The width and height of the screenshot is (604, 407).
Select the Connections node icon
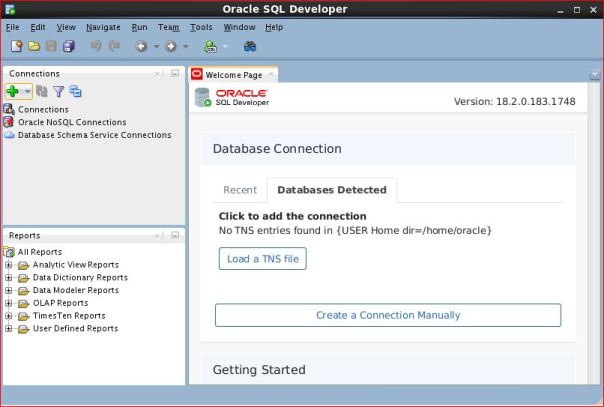[9, 109]
